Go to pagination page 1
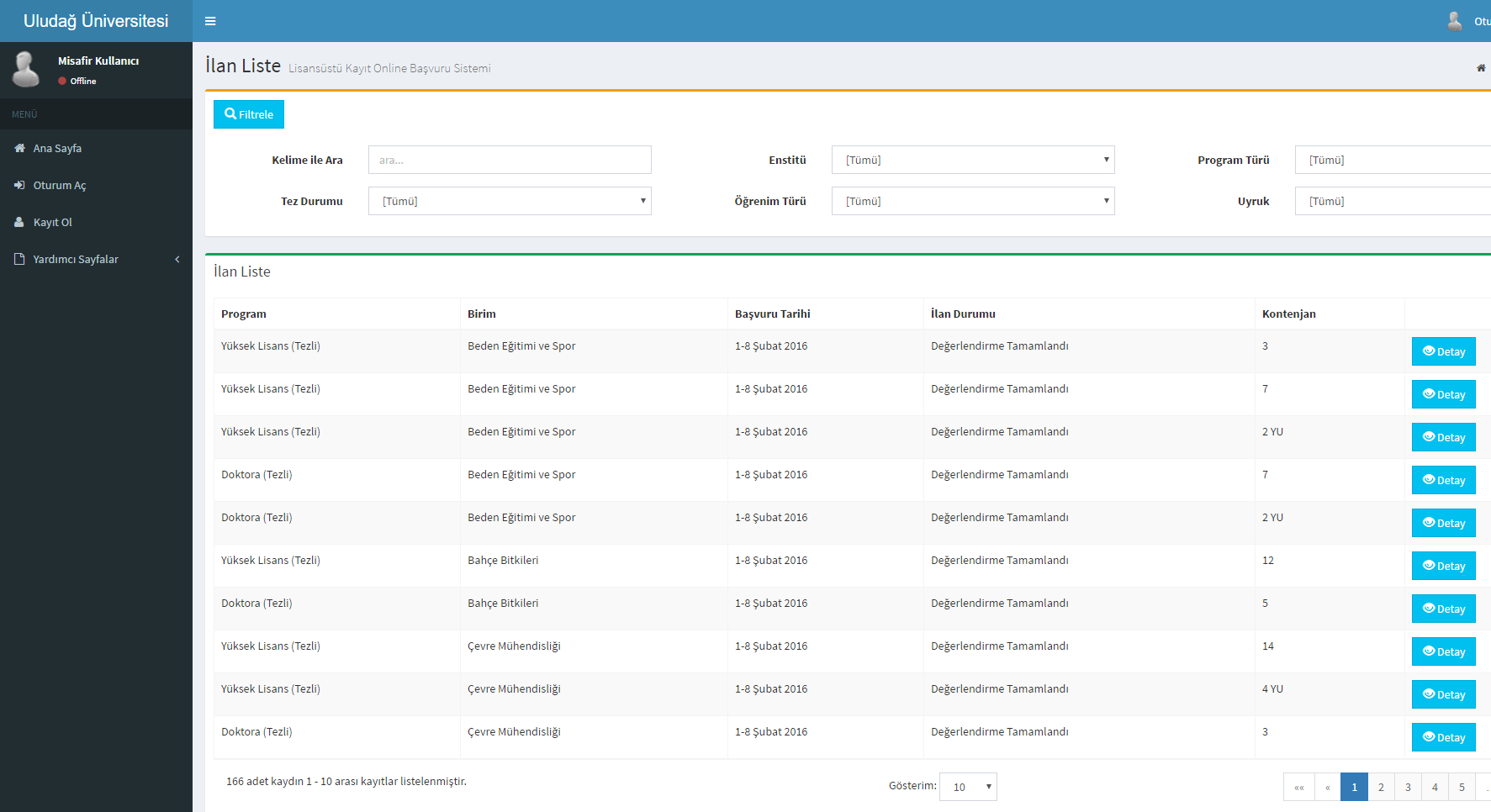 (x=1354, y=787)
